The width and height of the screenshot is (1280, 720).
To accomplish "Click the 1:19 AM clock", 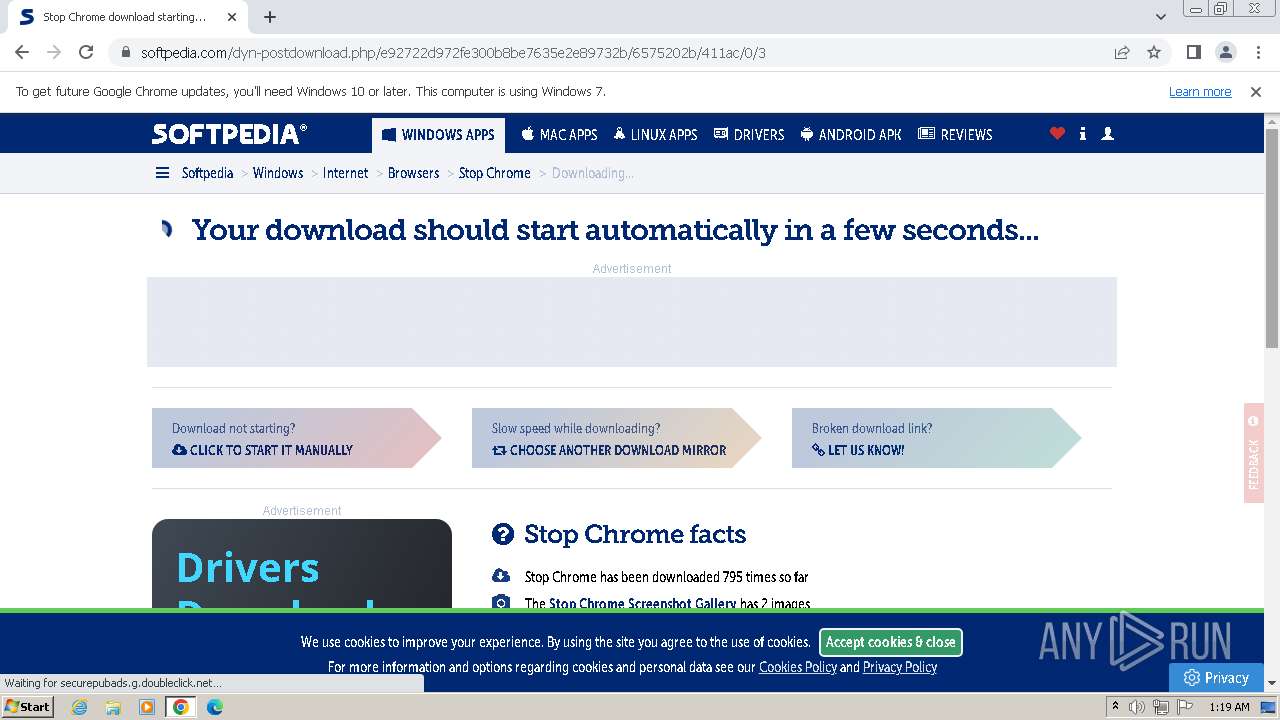I will pyautogui.click(x=1229, y=707).
